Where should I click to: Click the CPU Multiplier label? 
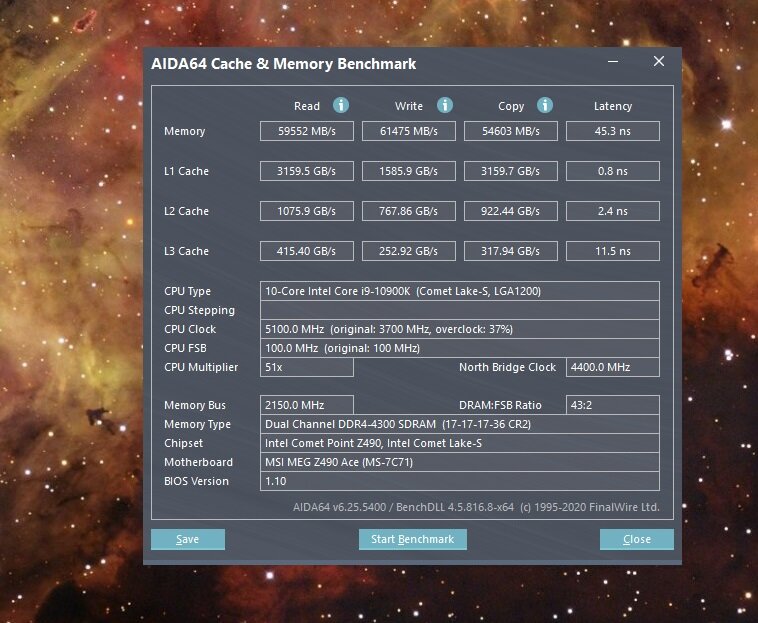coord(201,367)
